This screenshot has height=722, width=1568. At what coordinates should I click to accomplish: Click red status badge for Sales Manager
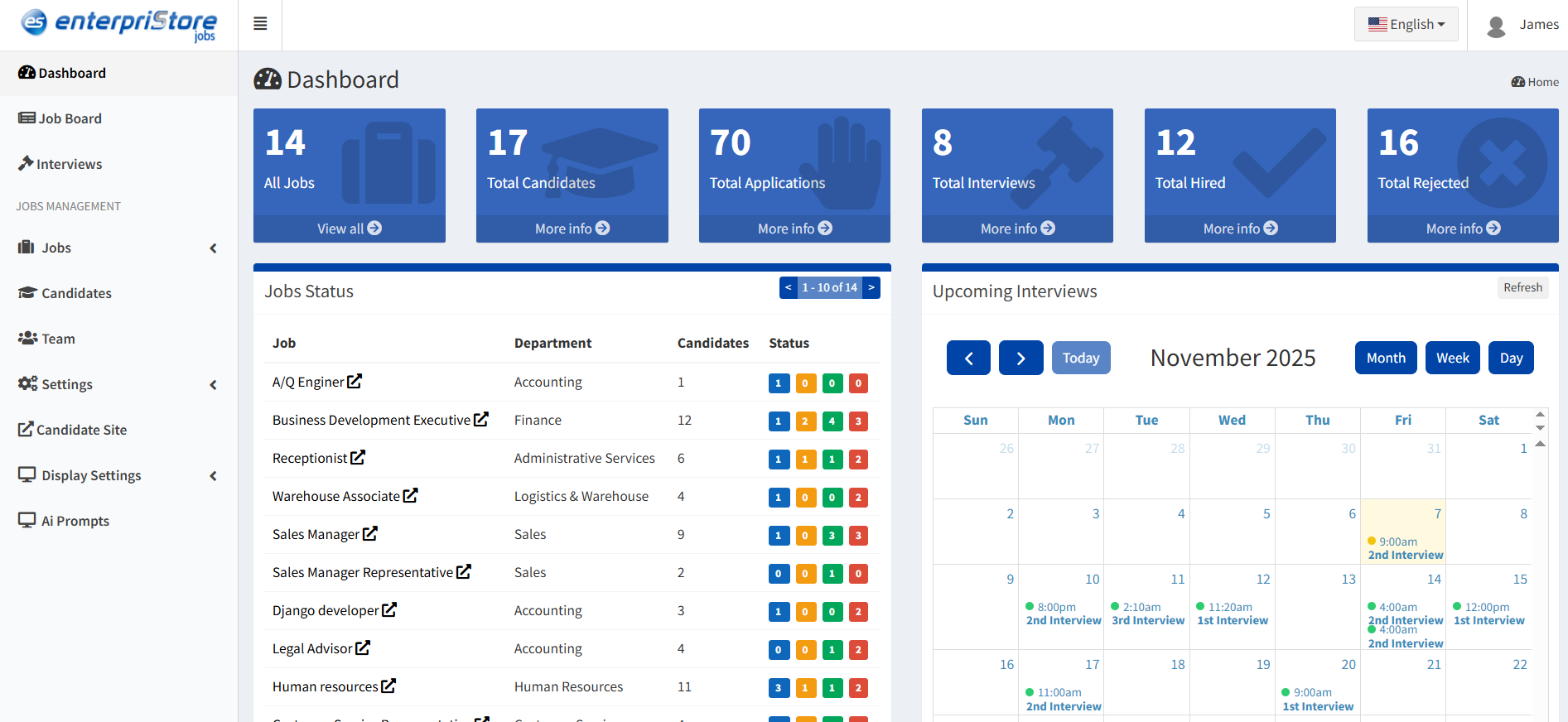pyautogui.click(x=858, y=535)
